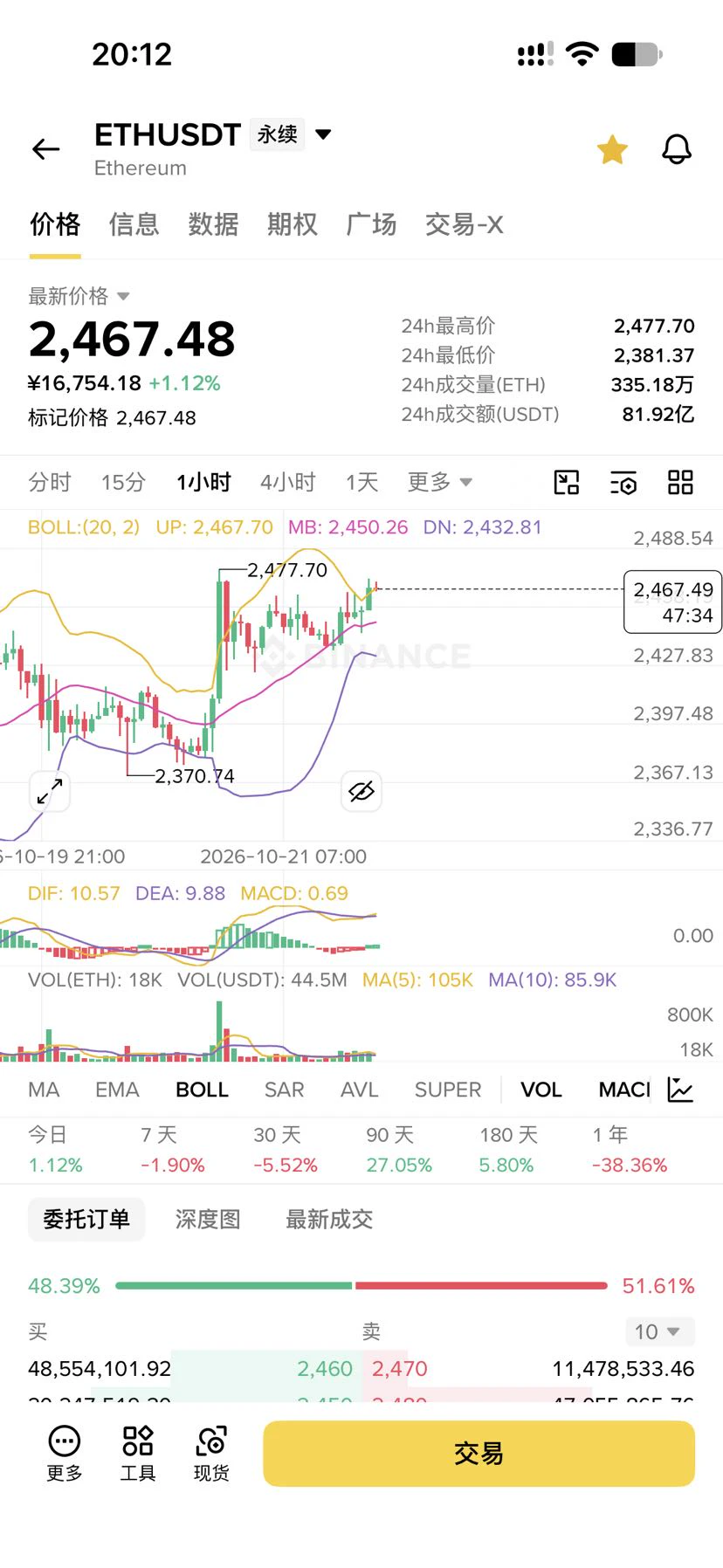Open the four-square grid layout icon
Viewport: 723px width, 1568px height.
tap(680, 482)
